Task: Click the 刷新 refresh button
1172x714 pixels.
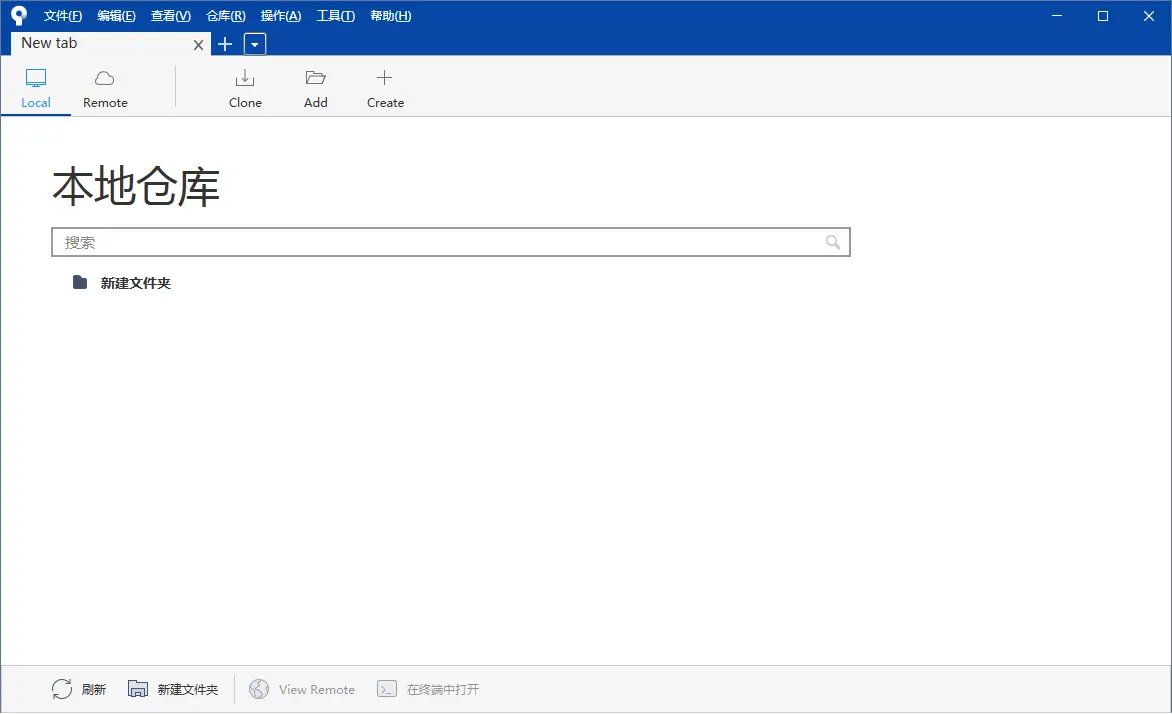Action: coord(78,689)
